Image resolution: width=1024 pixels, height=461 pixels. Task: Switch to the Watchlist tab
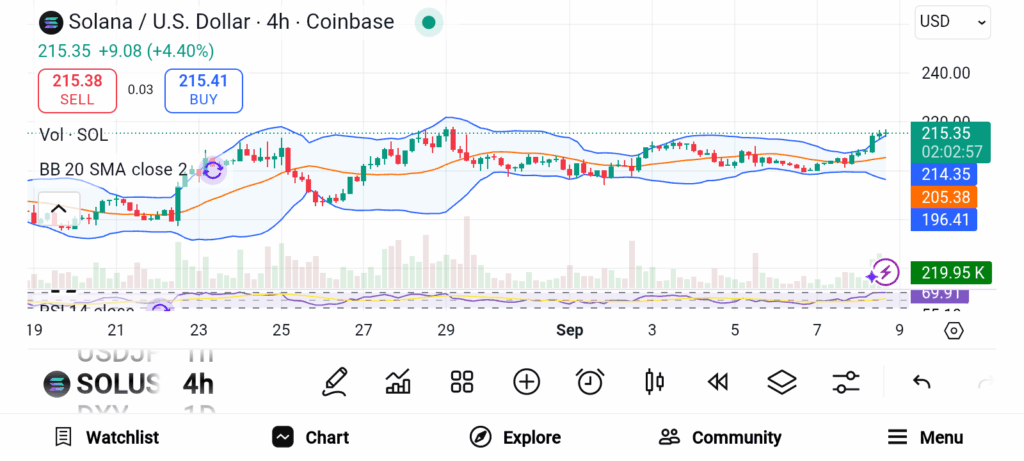tap(106, 437)
